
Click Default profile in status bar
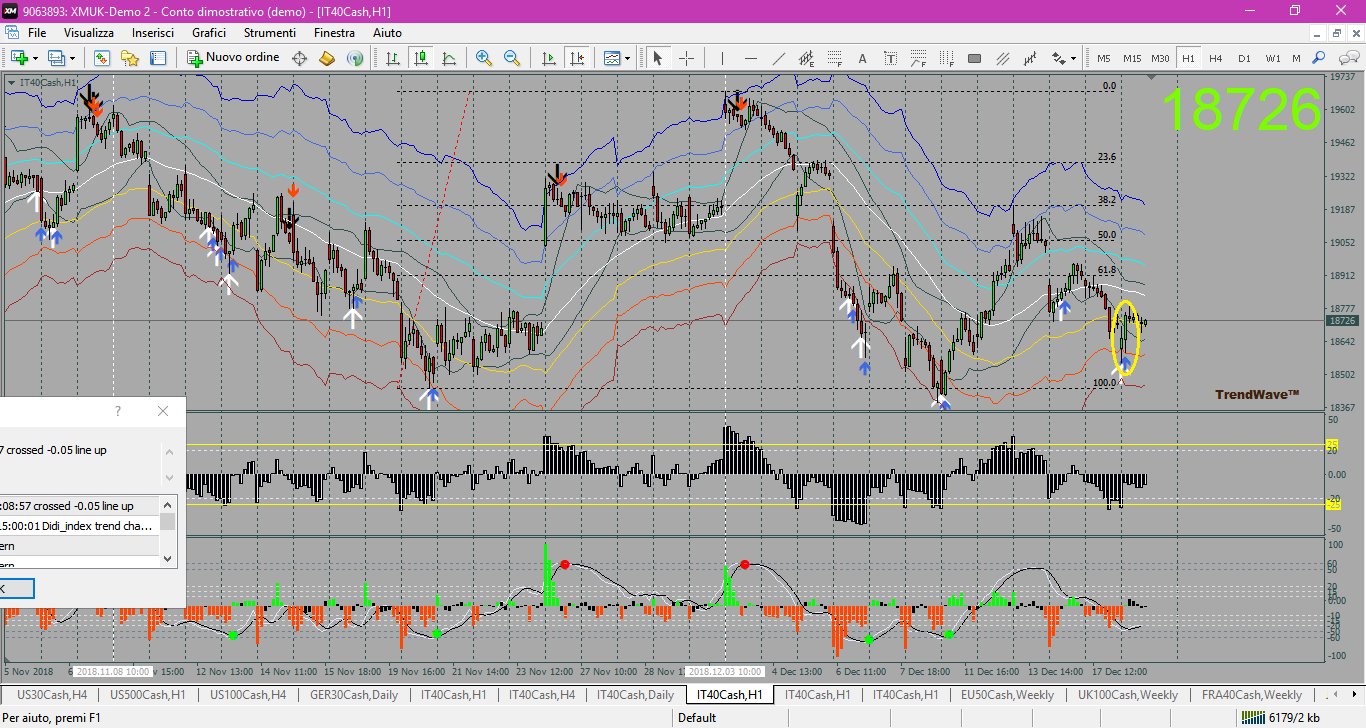coord(697,718)
